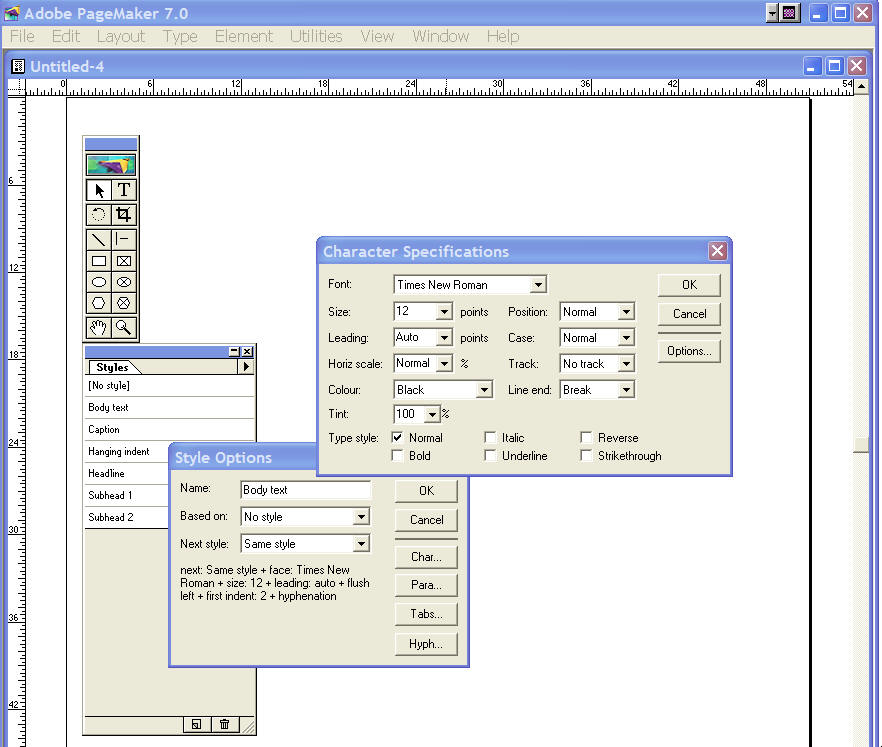Click PageMaker application title icon
Viewport: 882px width, 747px height.
(12, 13)
